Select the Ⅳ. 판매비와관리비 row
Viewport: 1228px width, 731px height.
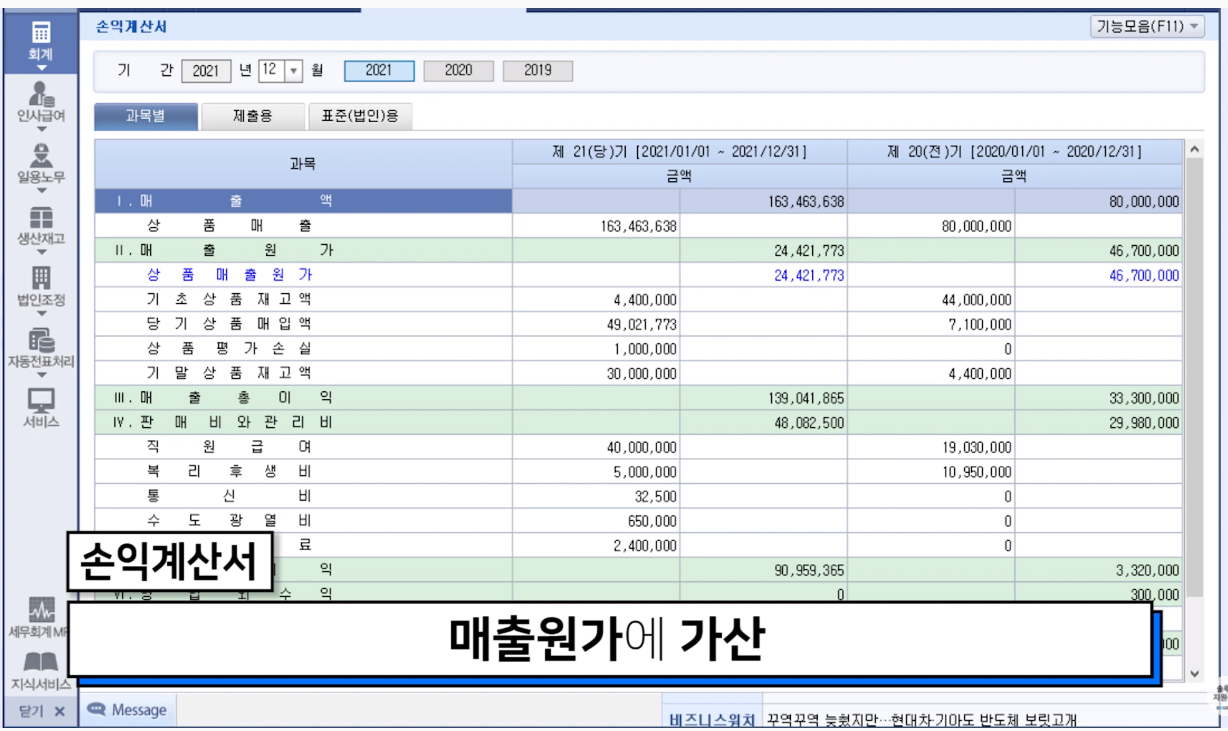click(638, 422)
